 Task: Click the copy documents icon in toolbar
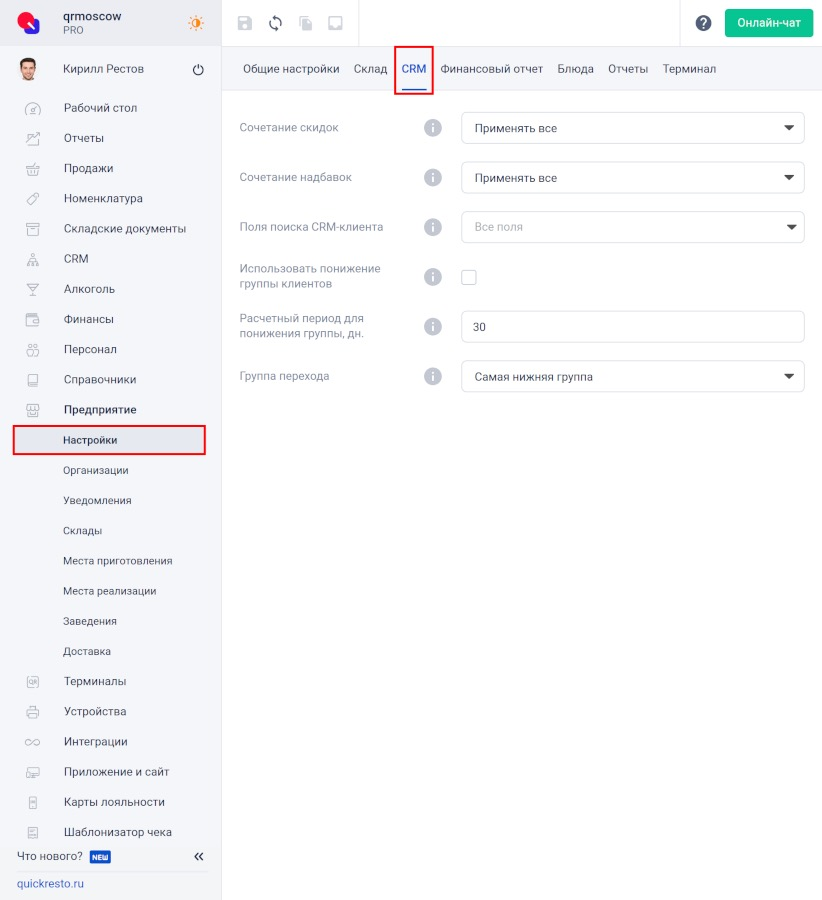(x=305, y=23)
